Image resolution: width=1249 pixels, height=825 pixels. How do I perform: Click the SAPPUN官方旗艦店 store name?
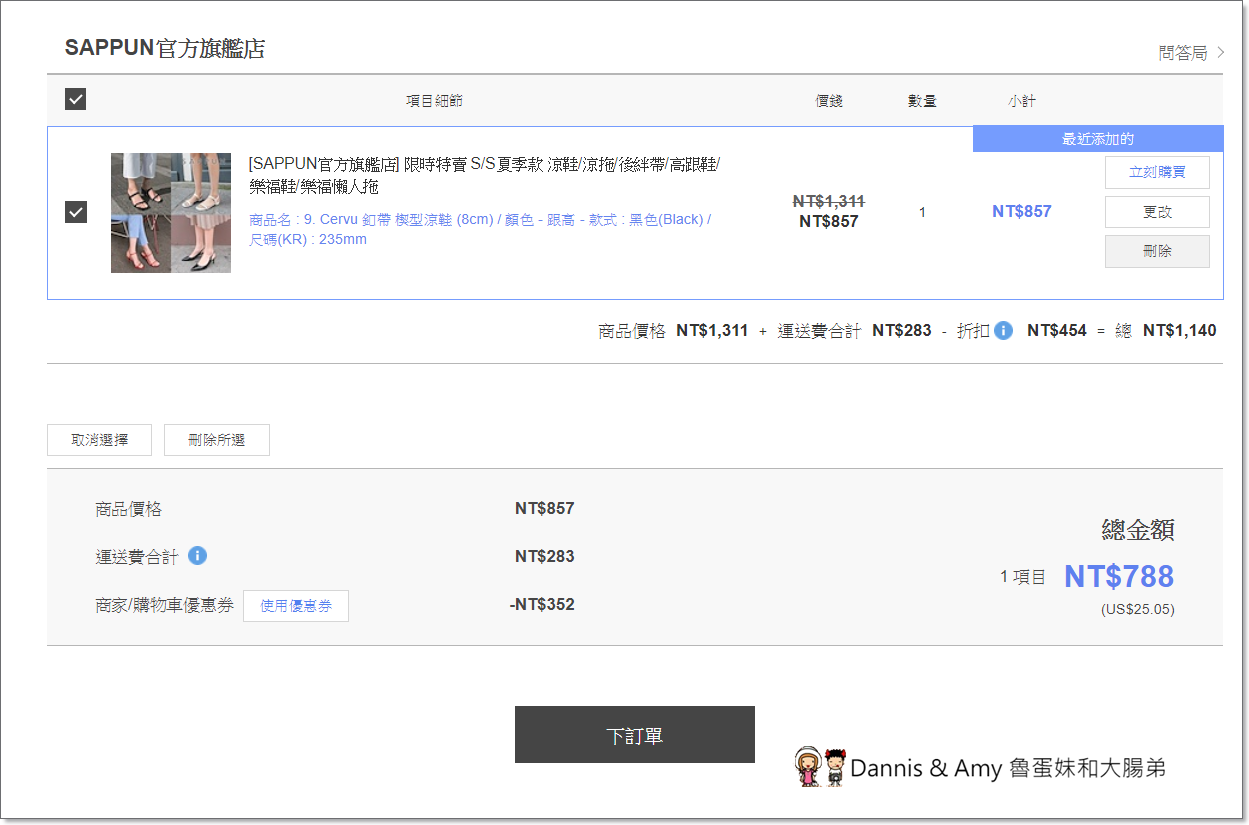pyautogui.click(x=165, y=49)
